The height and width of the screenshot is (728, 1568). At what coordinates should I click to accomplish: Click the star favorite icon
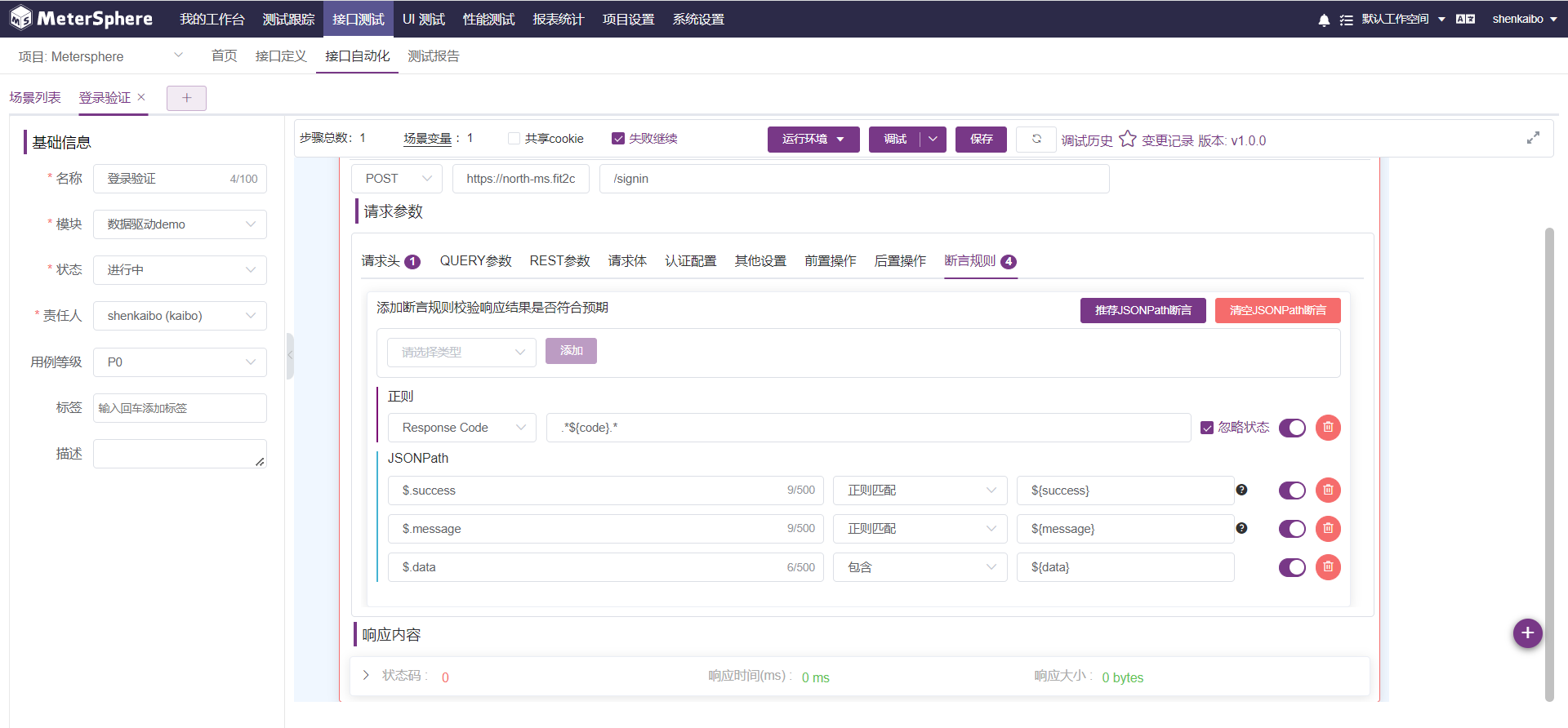pyautogui.click(x=1127, y=139)
